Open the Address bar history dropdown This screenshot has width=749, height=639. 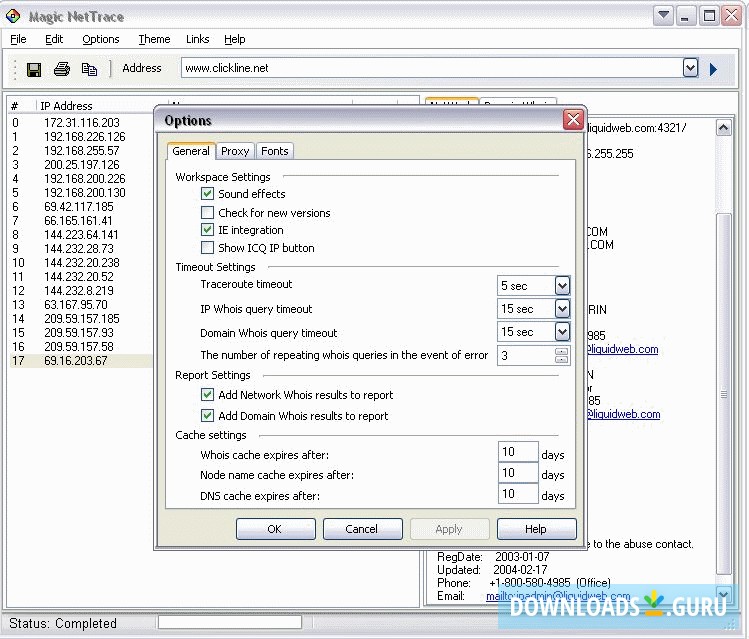point(690,68)
